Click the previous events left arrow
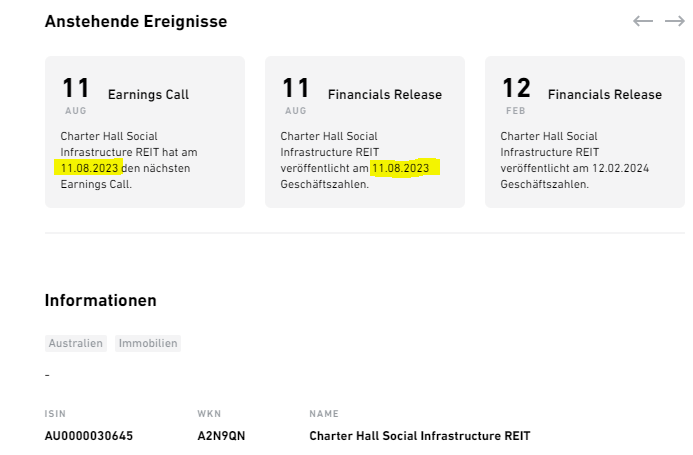This screenshot has width=693, height=455. pyautogui.click(x=643, y=21)
